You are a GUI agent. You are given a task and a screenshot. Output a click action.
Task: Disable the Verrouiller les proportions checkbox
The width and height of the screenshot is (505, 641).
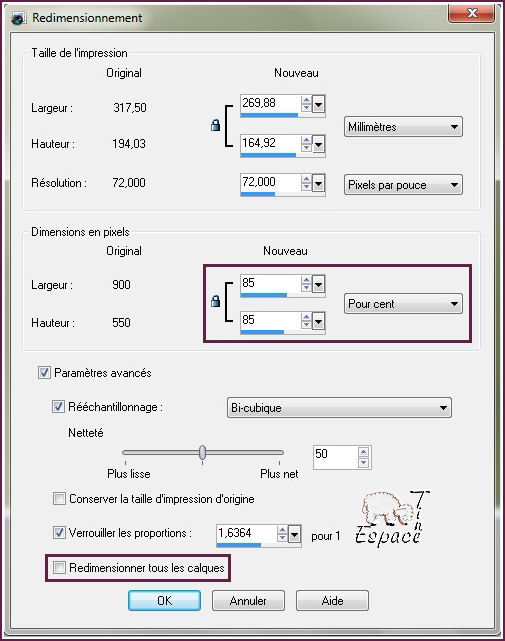point(59,533)
